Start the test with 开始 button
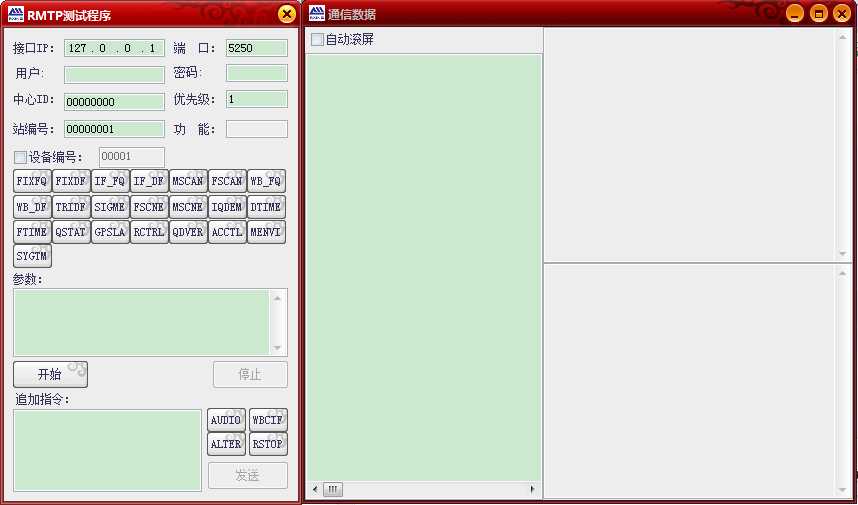 50,374
